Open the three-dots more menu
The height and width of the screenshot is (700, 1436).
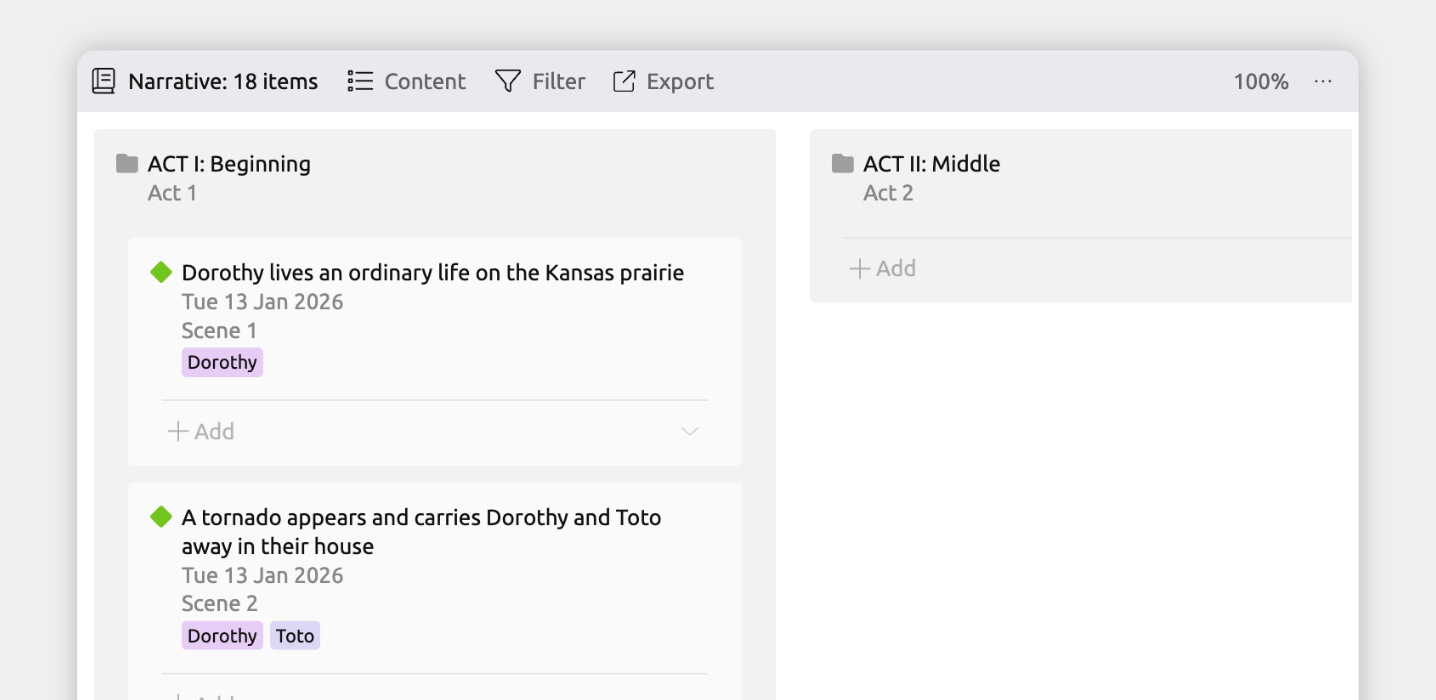pos(1323,81)
